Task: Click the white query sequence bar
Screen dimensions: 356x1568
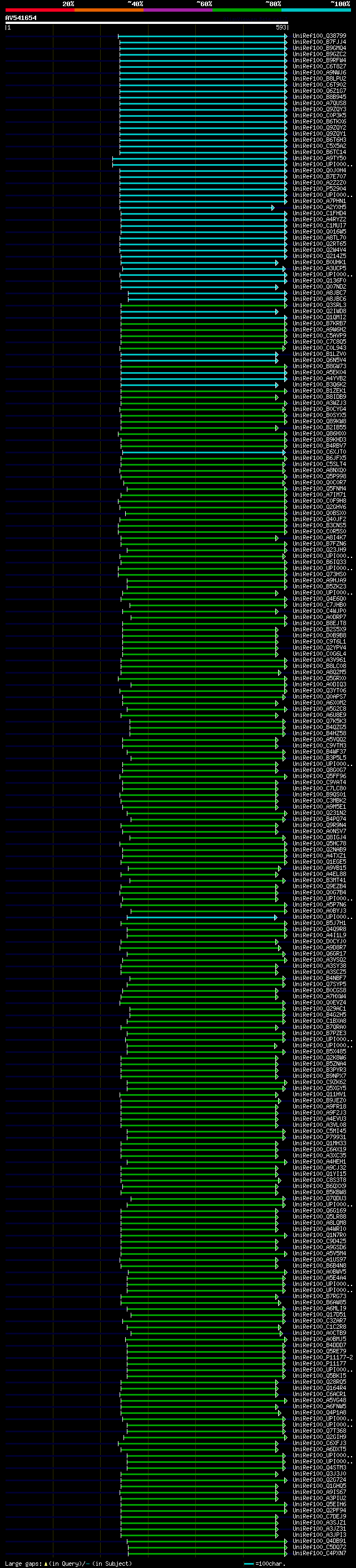Action: (x=147, y=22)
